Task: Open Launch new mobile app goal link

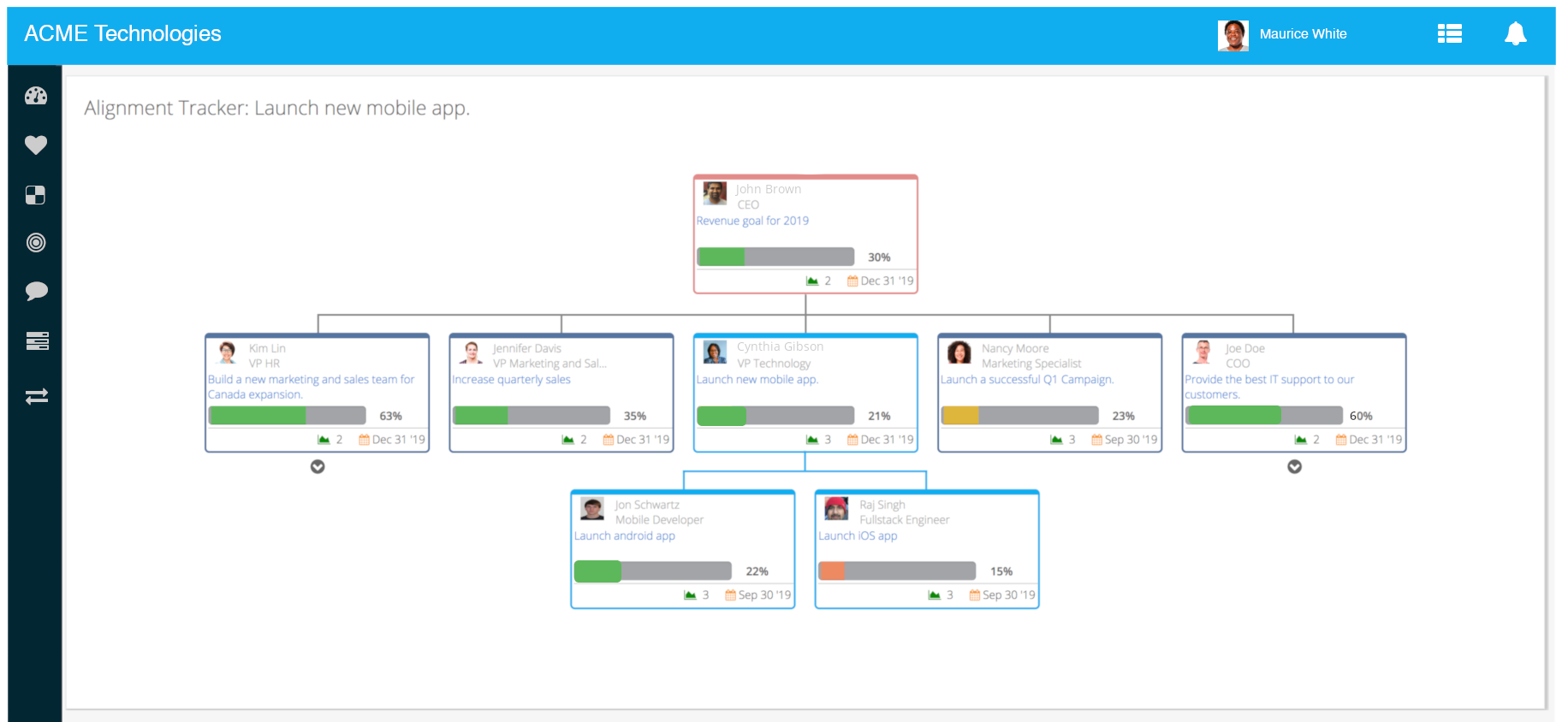Action: click(x=757, y=380)
